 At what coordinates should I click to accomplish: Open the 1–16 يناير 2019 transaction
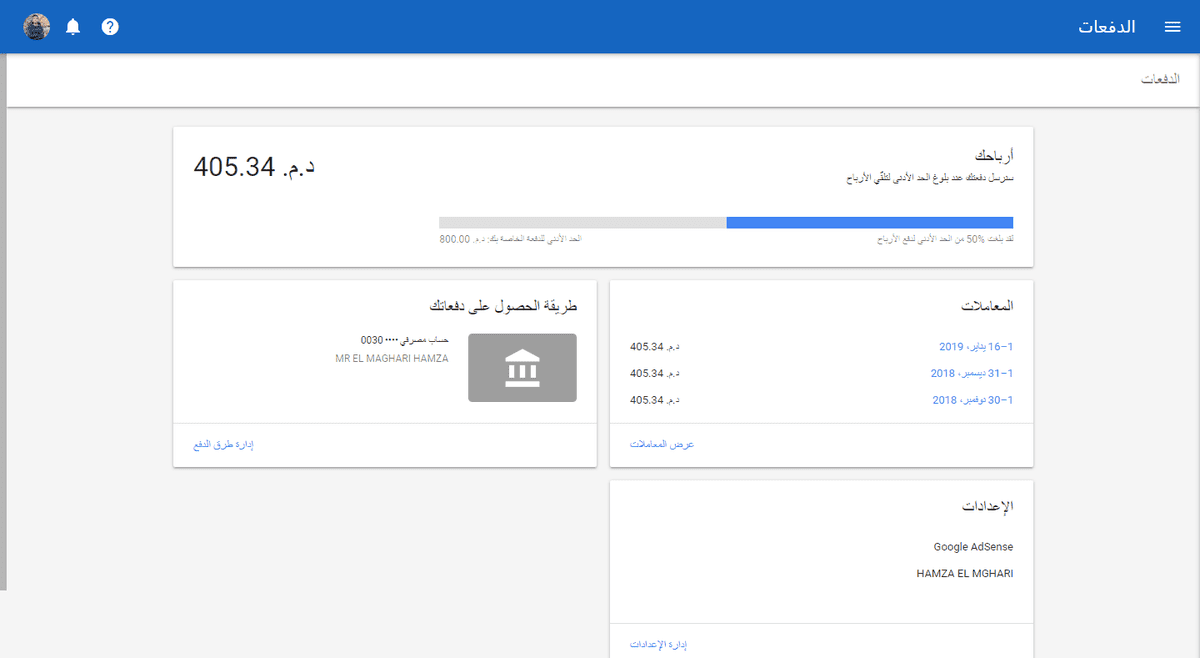[976, 347]
